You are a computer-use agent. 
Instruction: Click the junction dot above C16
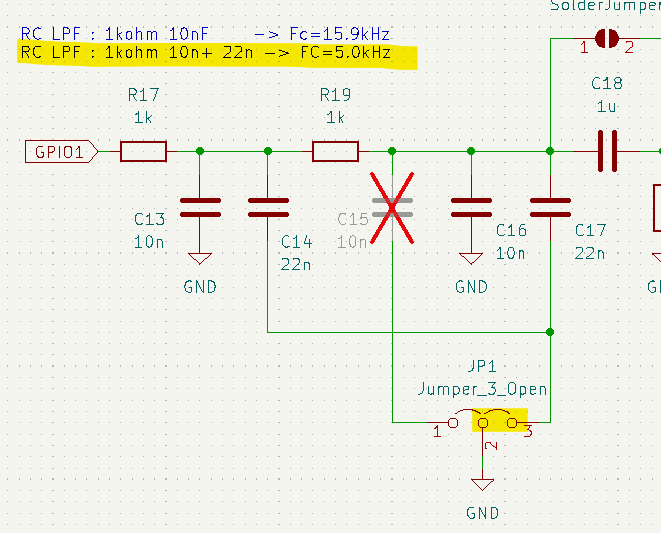pos(471,151)
